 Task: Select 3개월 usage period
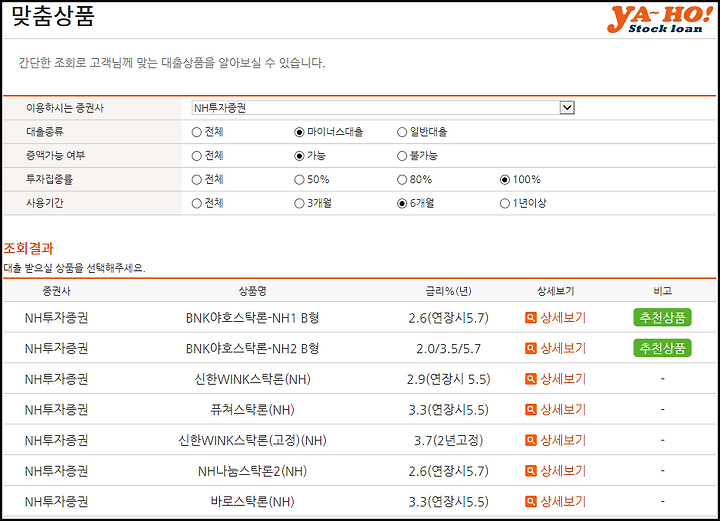[x=299, y=203]
